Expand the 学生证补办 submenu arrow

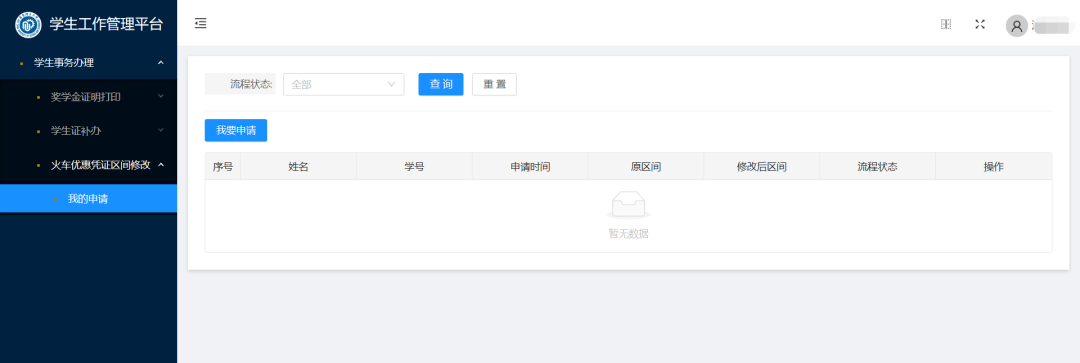[x=160, y=130]
